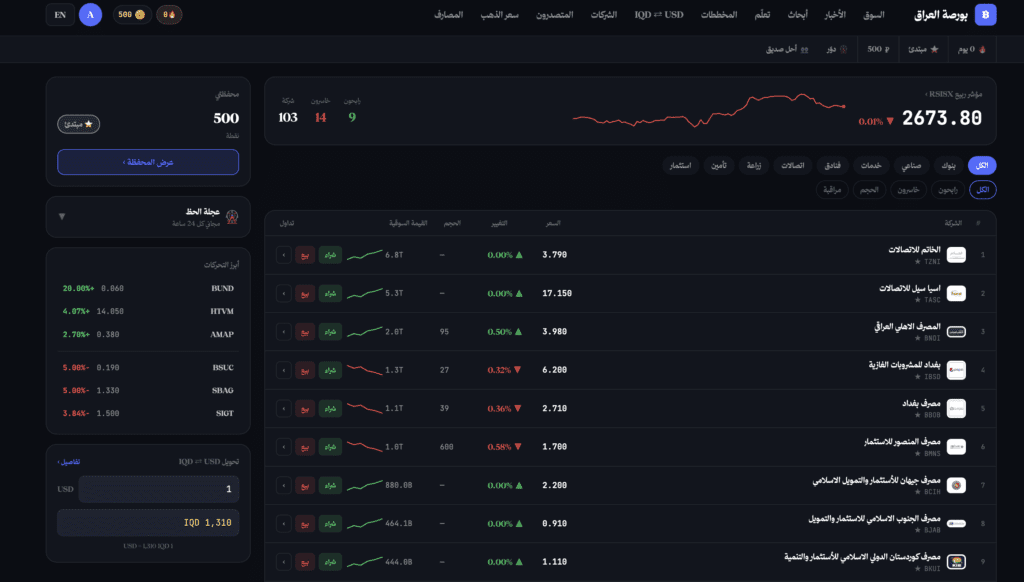Expand the TZNI row using its chevron
The width and height of the screenshot is (1024, 582).
pyautogui.click(x=283, y=255)
